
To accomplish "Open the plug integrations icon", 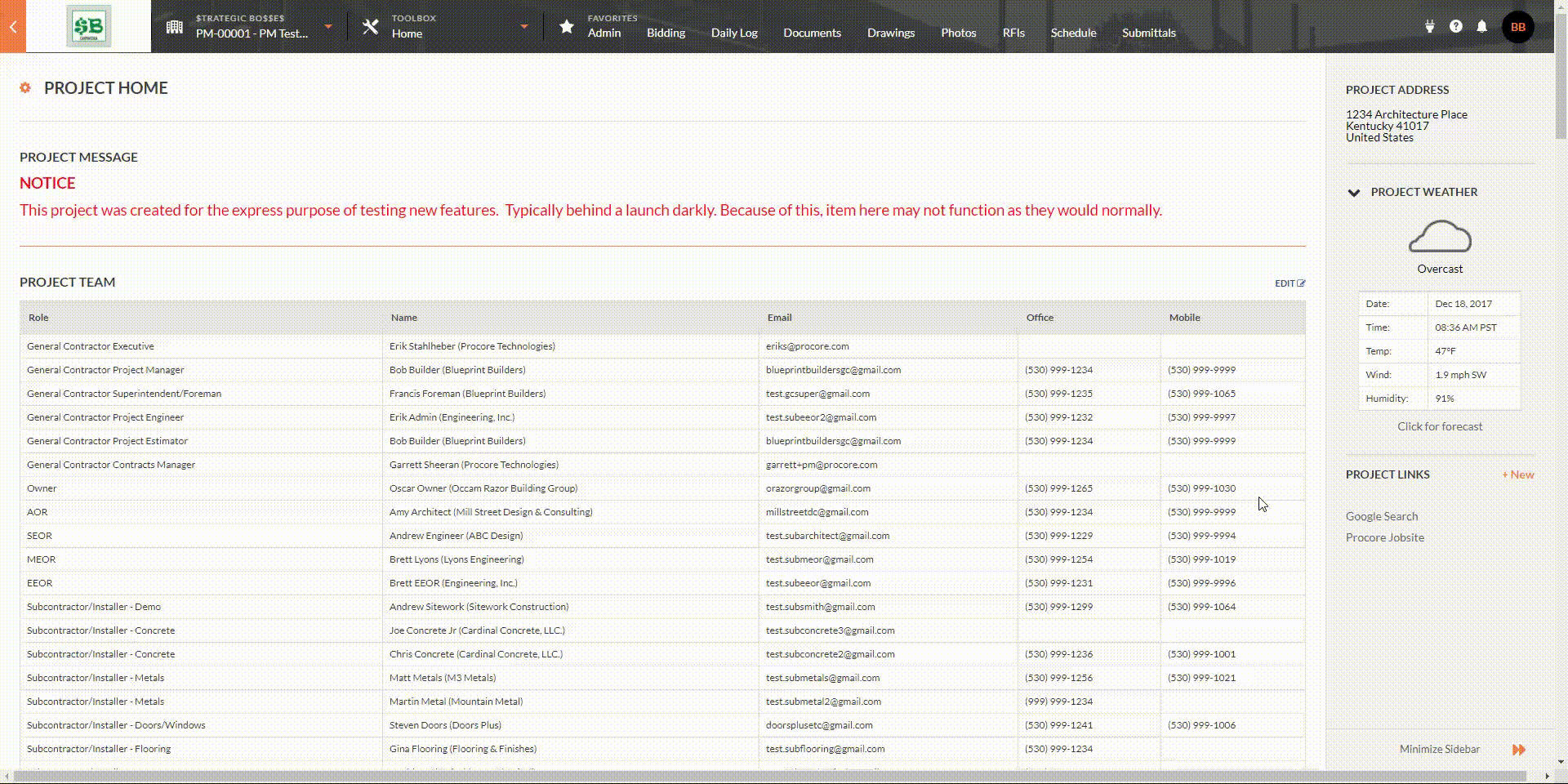I will [1429, 26].
